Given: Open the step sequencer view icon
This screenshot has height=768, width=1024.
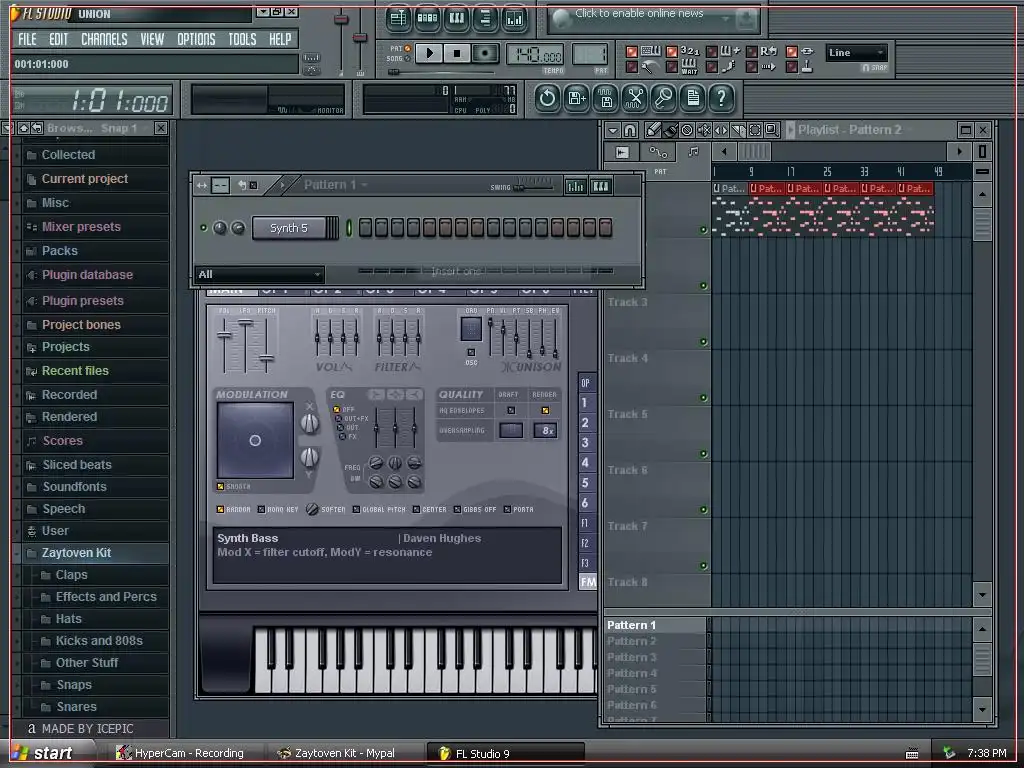Looking at the screenshot, I should point(427,18).
